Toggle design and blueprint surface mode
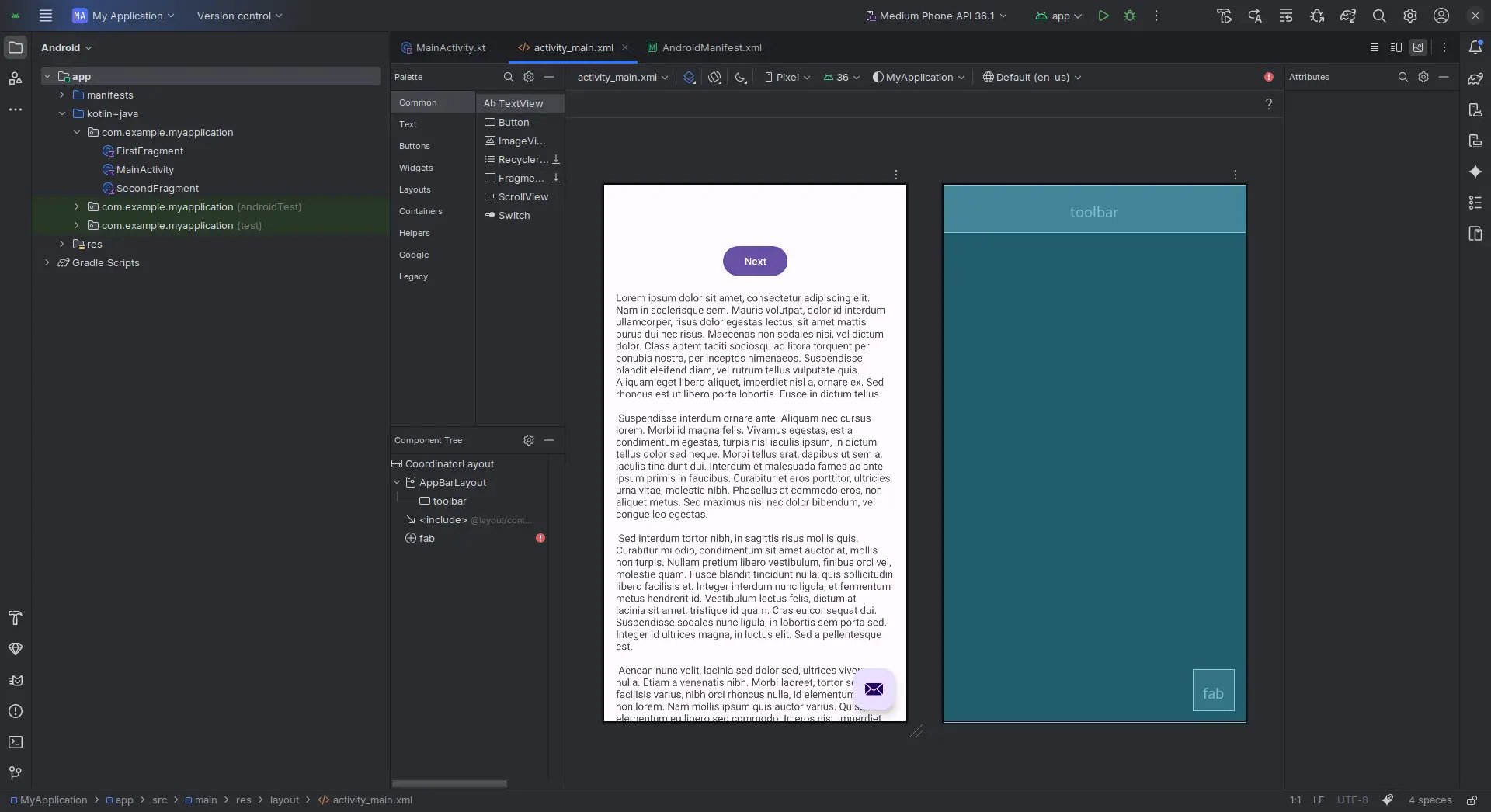Image resolution: width=1491 pixels, height=812 pixels. pos(690,77)
